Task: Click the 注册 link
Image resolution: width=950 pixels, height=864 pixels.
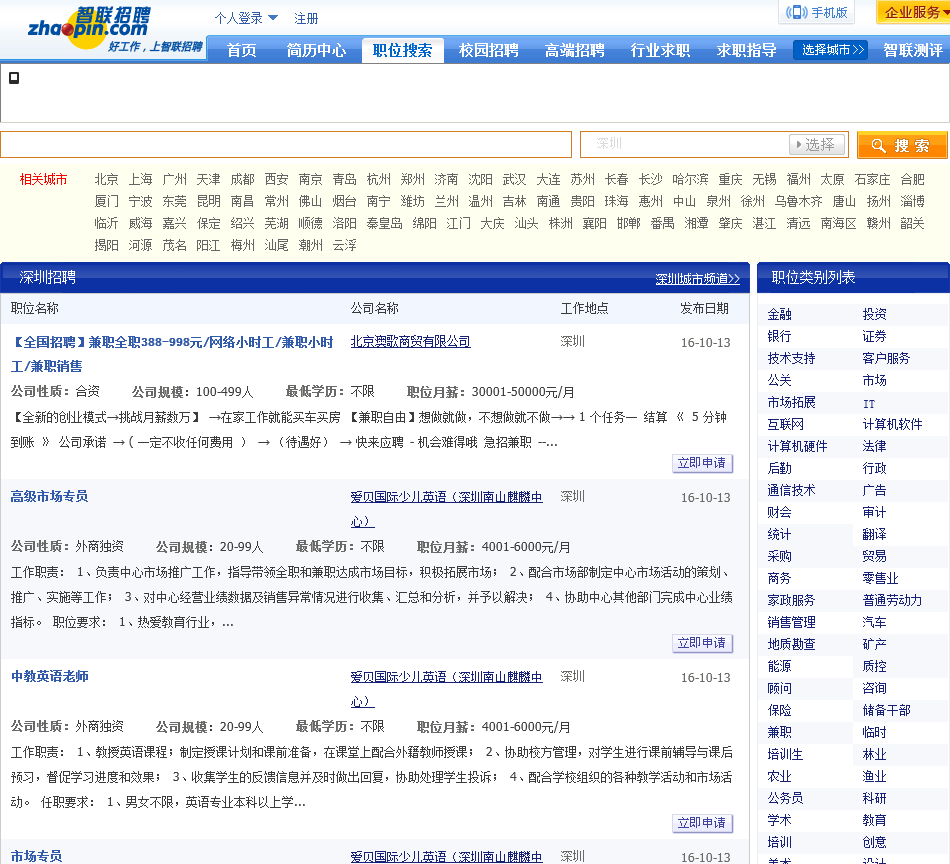Action: 306,18
